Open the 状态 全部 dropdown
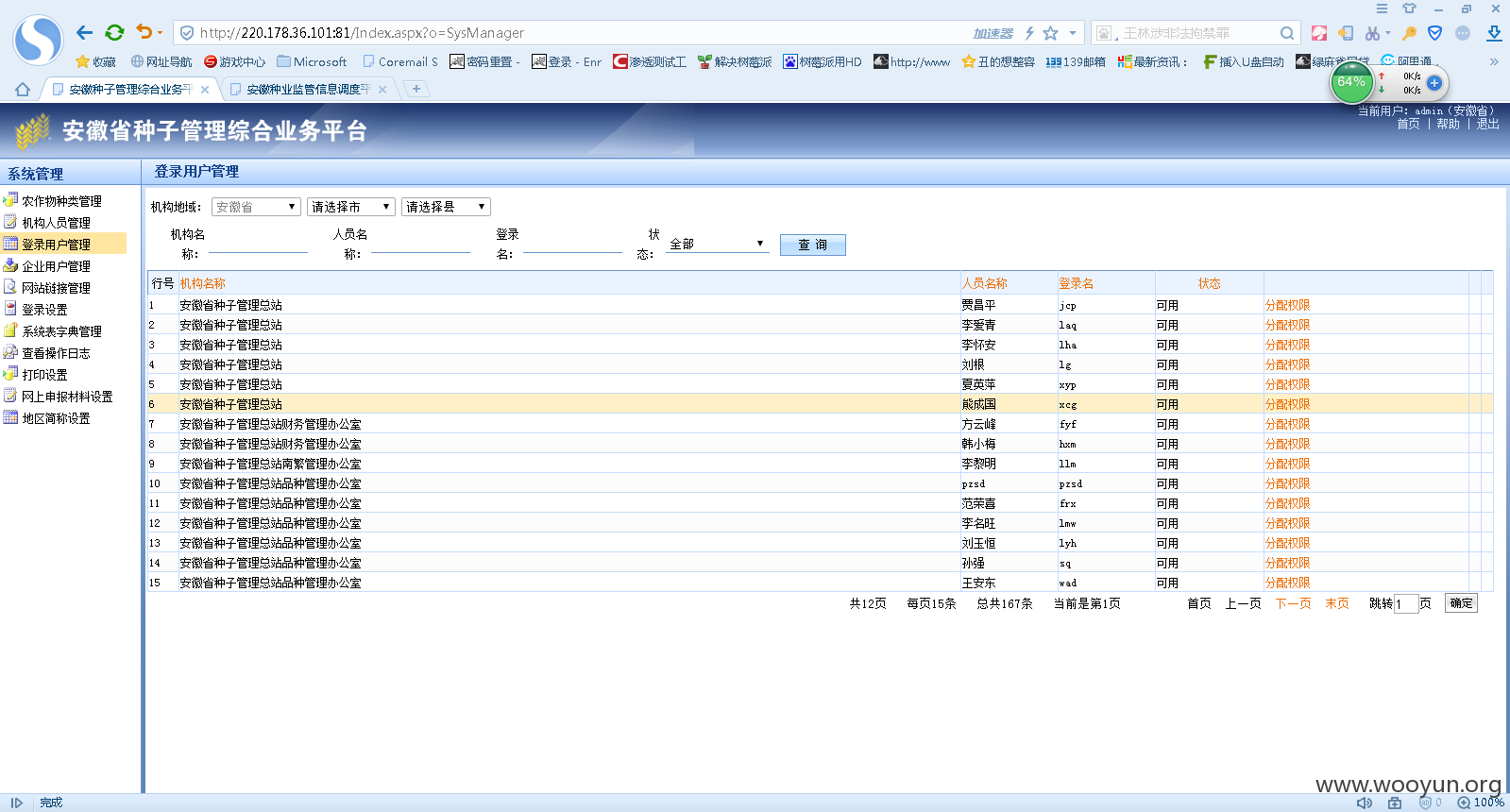Viewport: 1510px width, 812px height. (717, 244)
